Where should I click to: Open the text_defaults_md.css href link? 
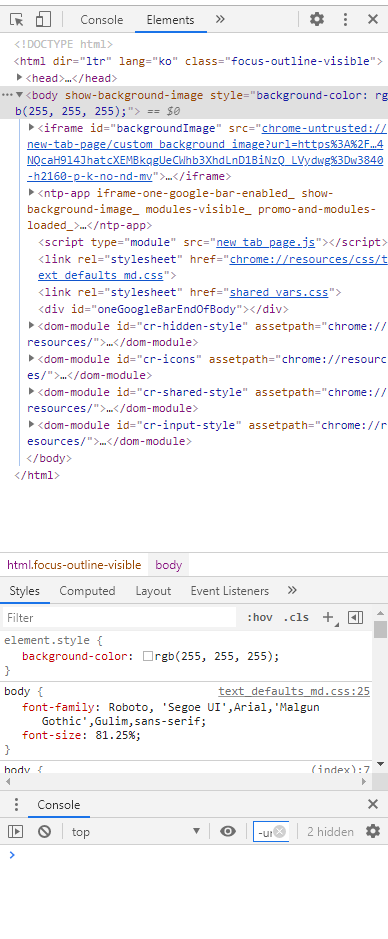pyautogui.click(x=213, y=267)
